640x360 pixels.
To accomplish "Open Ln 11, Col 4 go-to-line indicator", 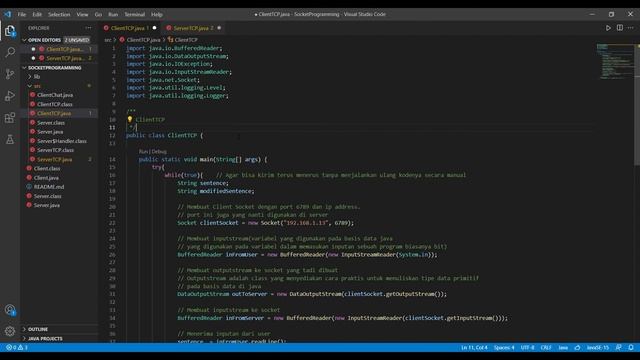I will pos(474,348).
